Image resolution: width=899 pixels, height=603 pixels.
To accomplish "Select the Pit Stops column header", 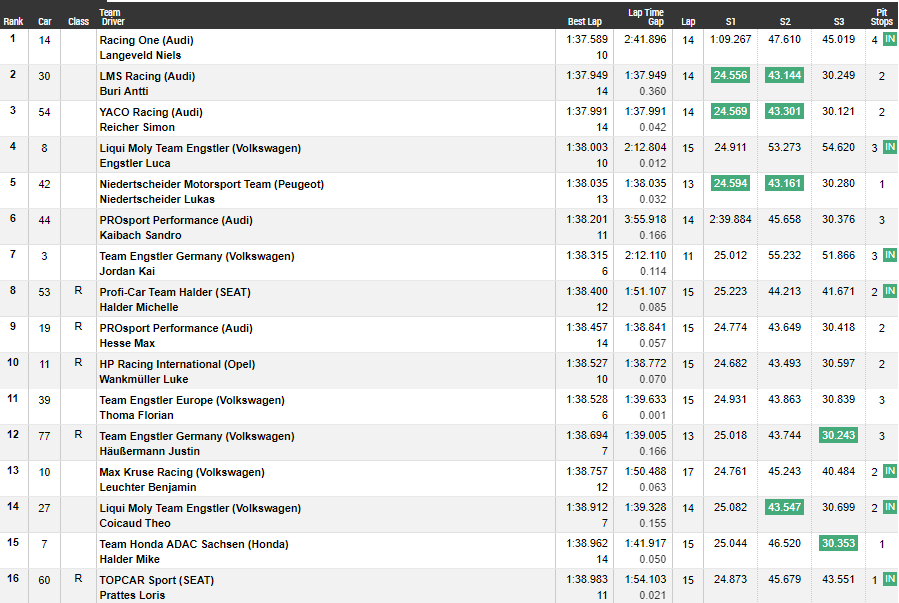I will [x=882, y=17].
